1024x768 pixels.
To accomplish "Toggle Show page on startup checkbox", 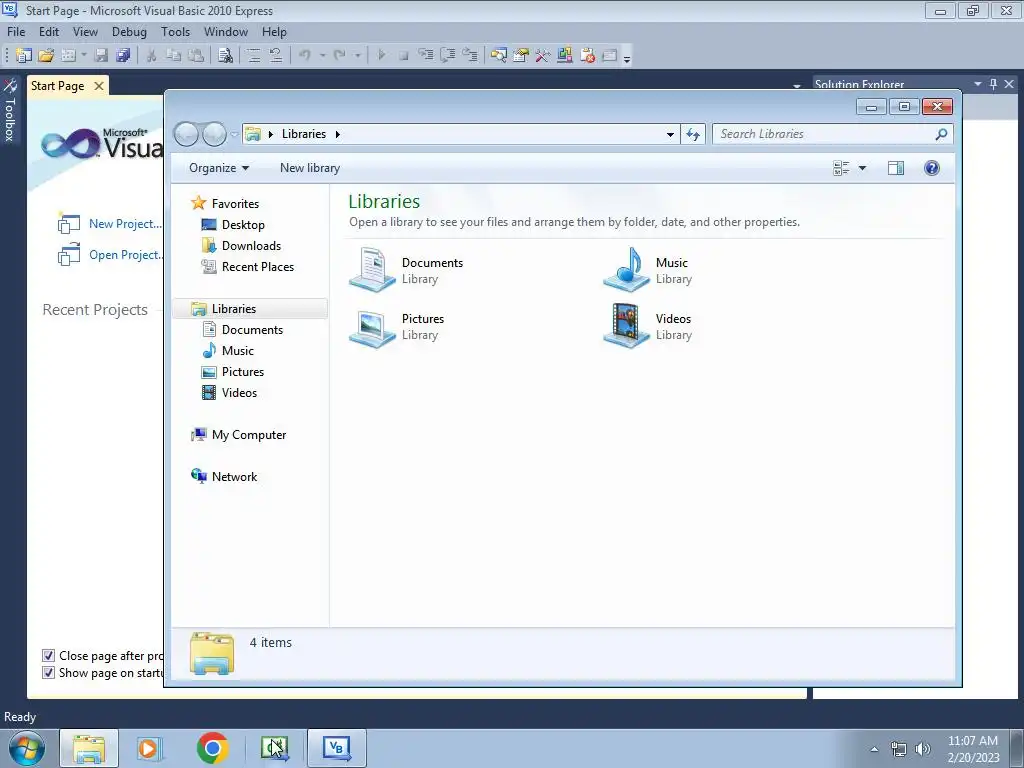I will tap(48, 672).
